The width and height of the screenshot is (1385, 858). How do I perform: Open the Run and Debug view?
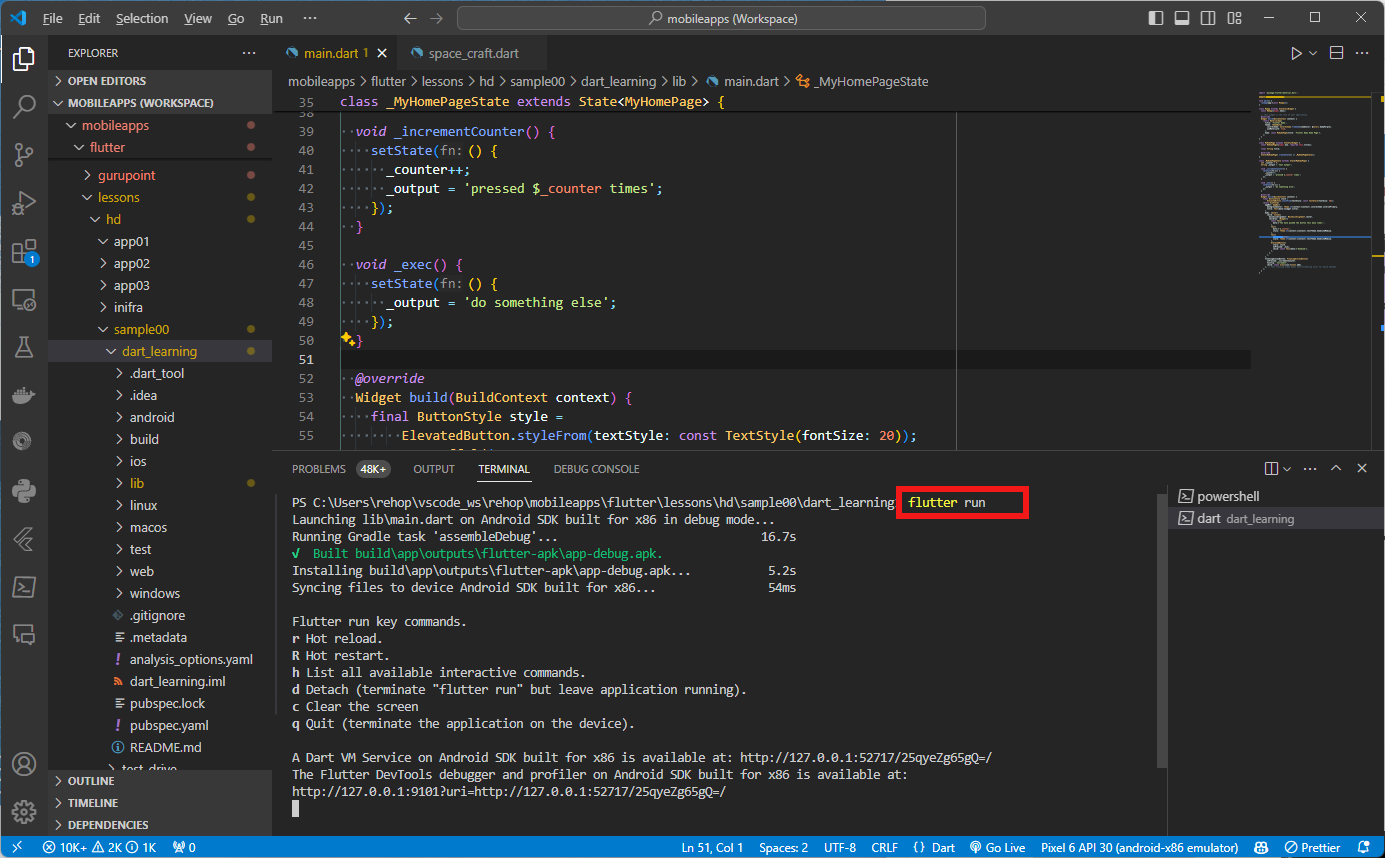[x=24, y=204]
